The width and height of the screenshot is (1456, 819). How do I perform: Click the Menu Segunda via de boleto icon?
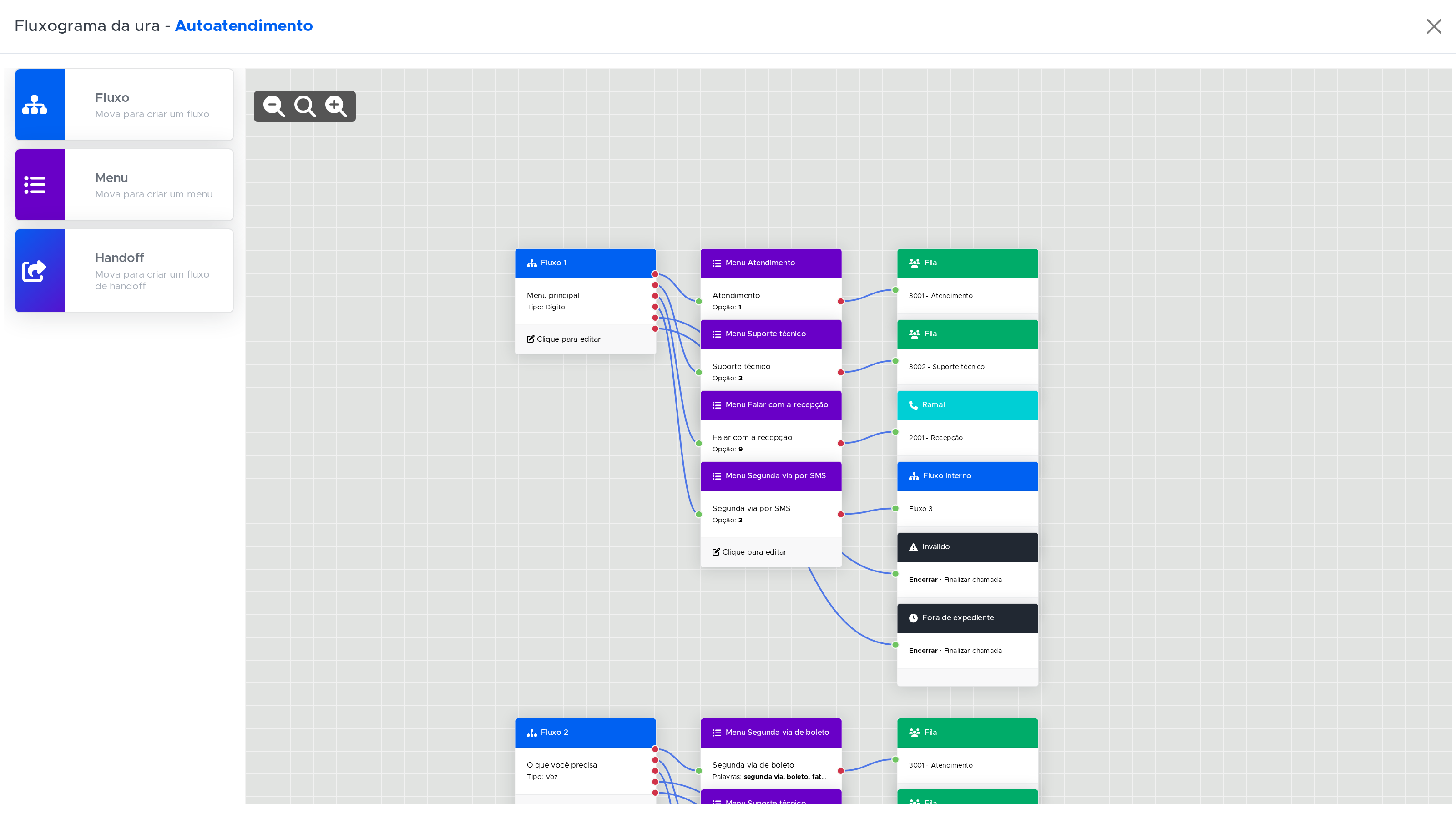pos(717,733)
